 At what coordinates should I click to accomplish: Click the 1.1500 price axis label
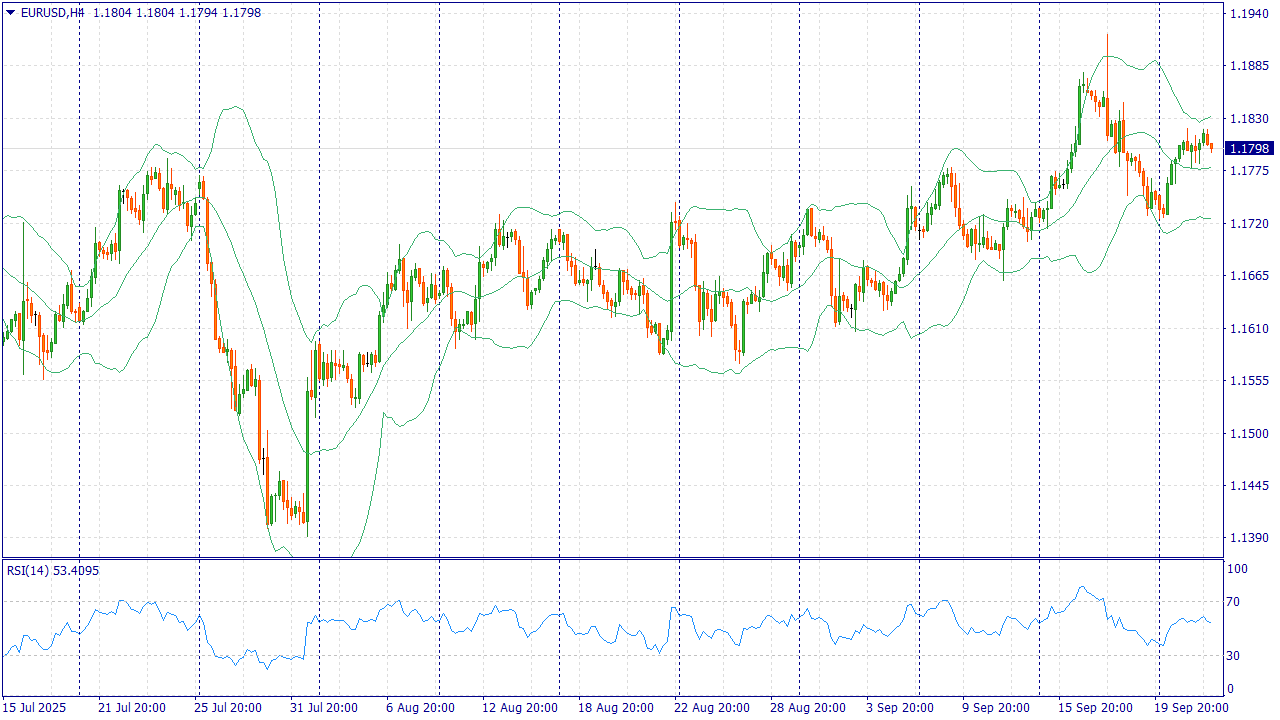1249,434
